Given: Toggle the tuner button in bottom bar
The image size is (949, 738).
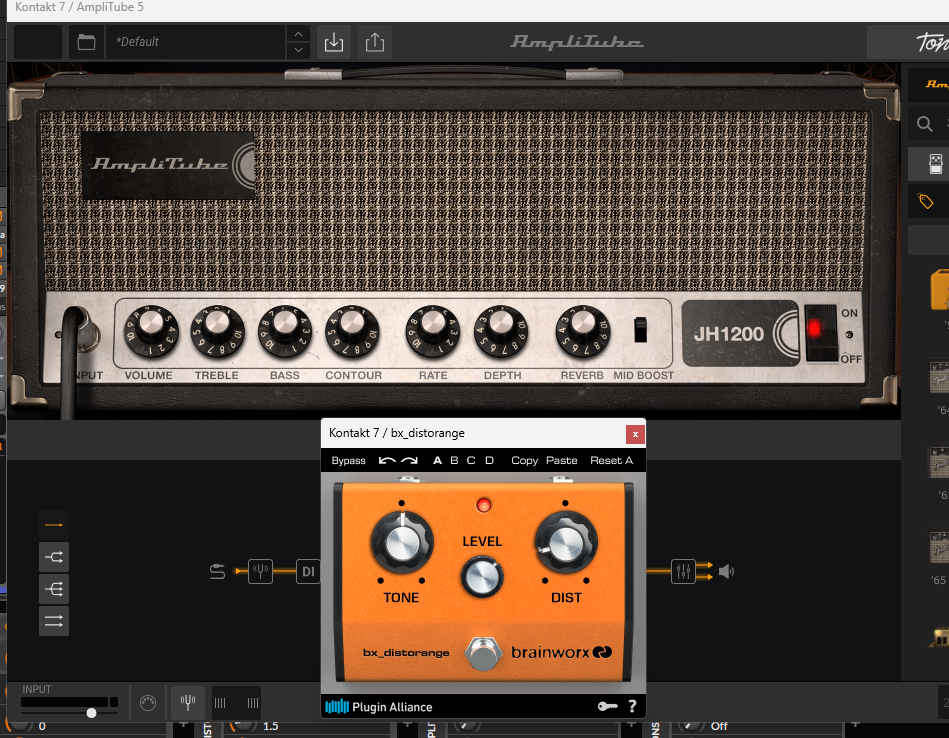Looking at the screenshot, I should (188, 703).
